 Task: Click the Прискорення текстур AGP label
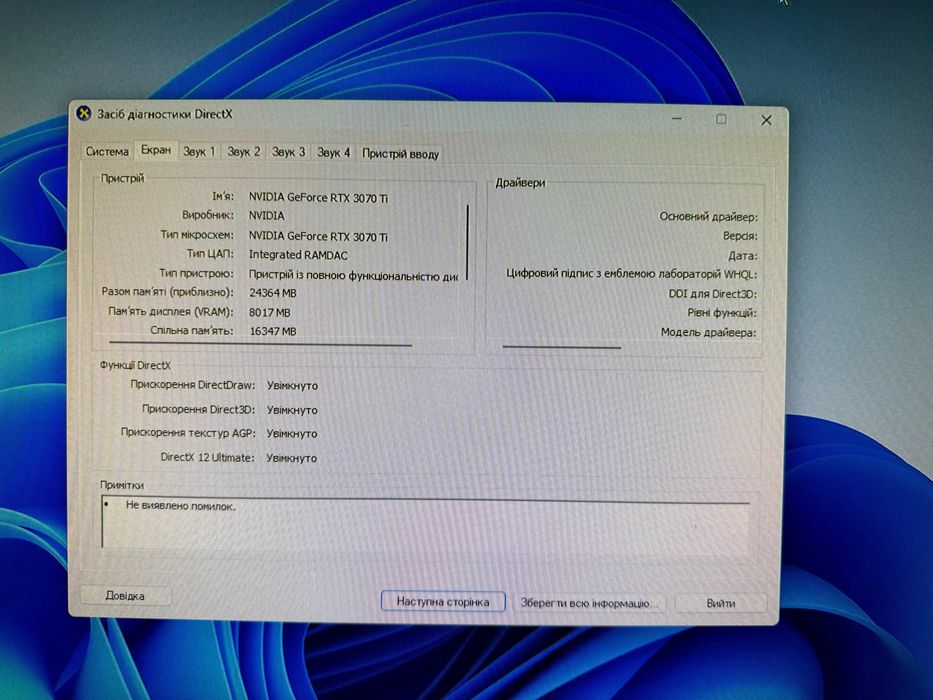point(188,433)
